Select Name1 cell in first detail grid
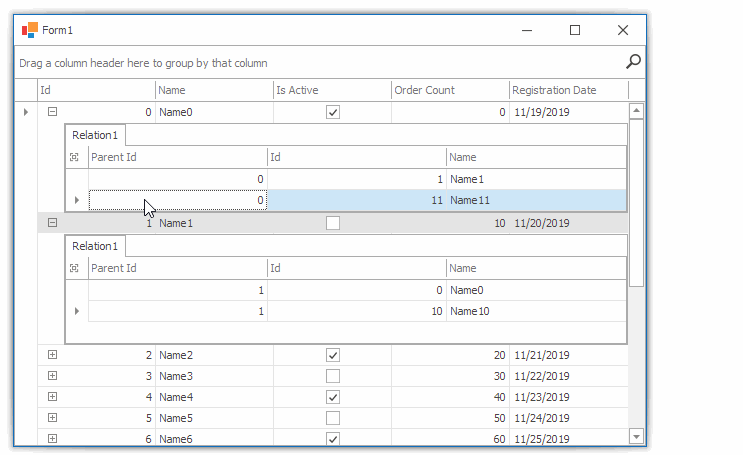Screen dimensions: 743x455 pyautogui.click(x=536, y=179)
